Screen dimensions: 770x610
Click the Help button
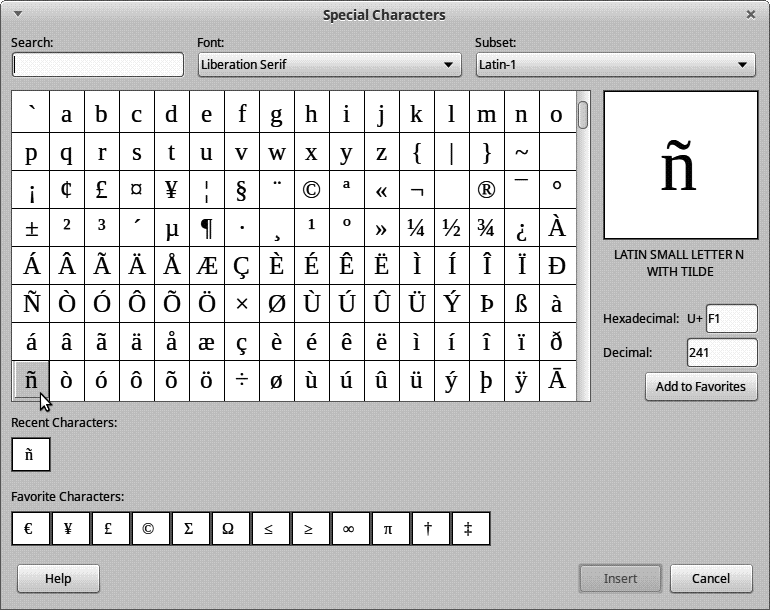tap(58, 579)
